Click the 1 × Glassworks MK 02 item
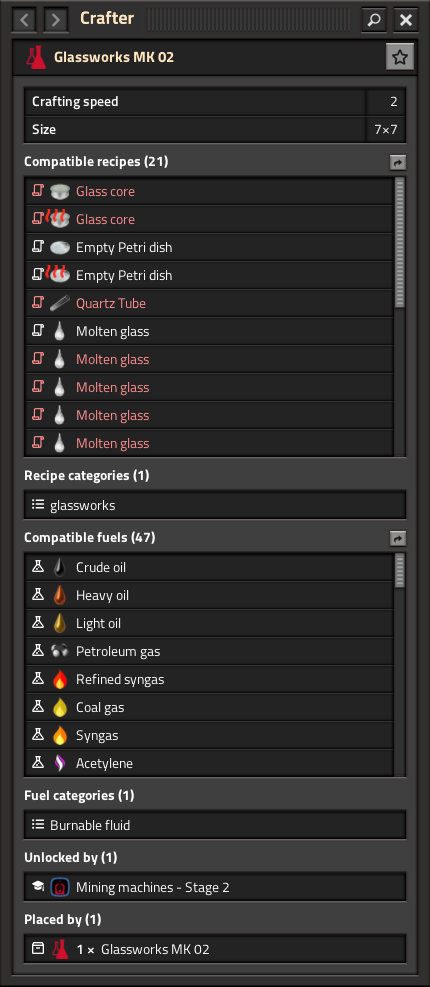 [x=215, y=949]
